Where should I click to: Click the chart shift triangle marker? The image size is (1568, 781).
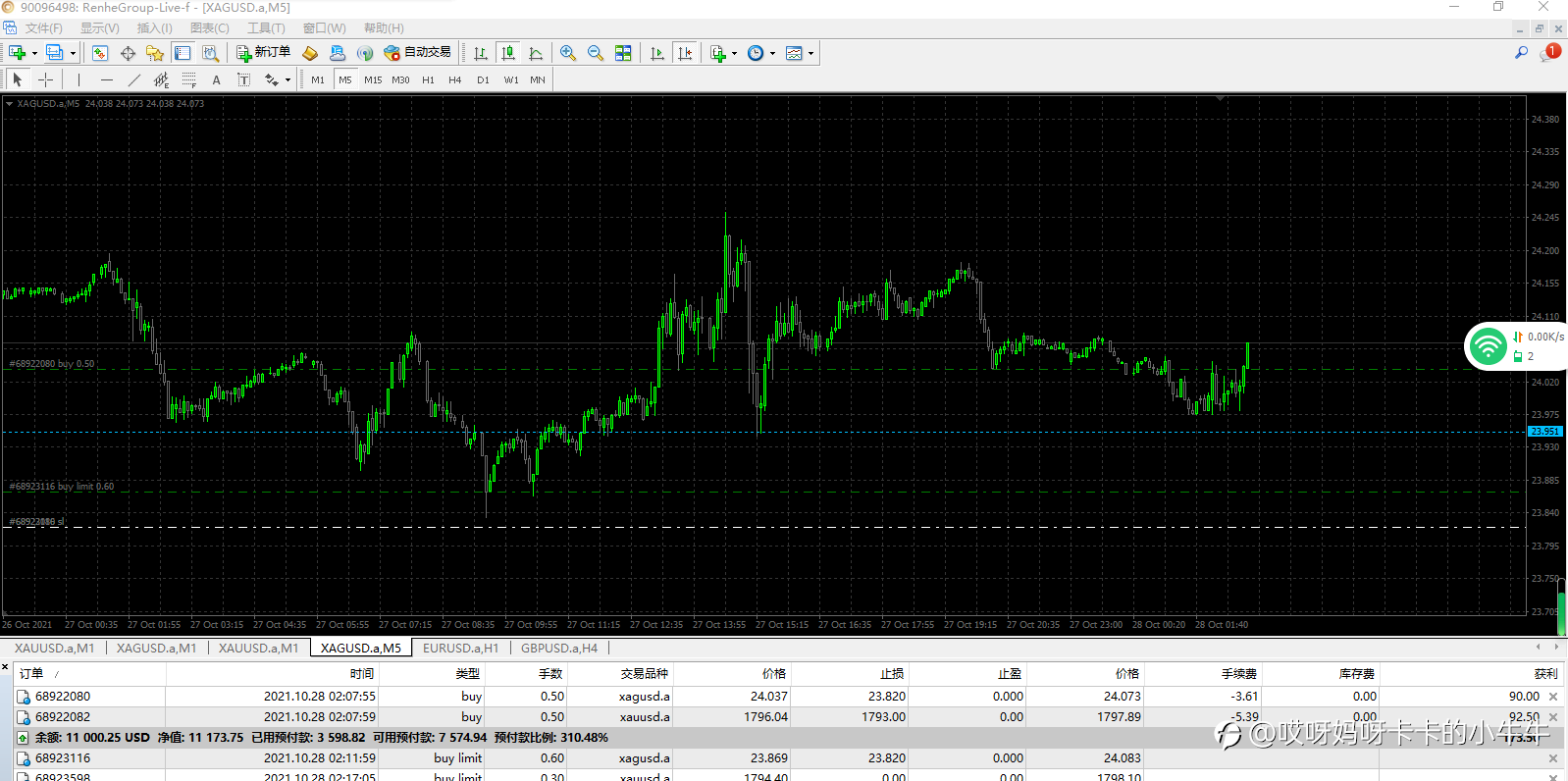tap(1221, 98)
